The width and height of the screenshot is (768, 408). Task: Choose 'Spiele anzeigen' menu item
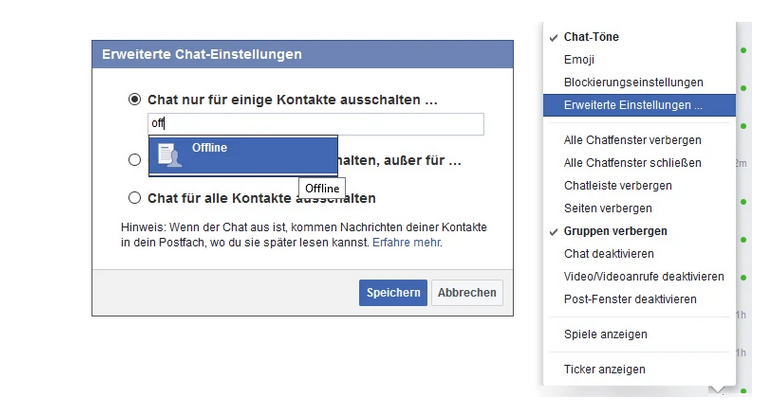(639, 335)
